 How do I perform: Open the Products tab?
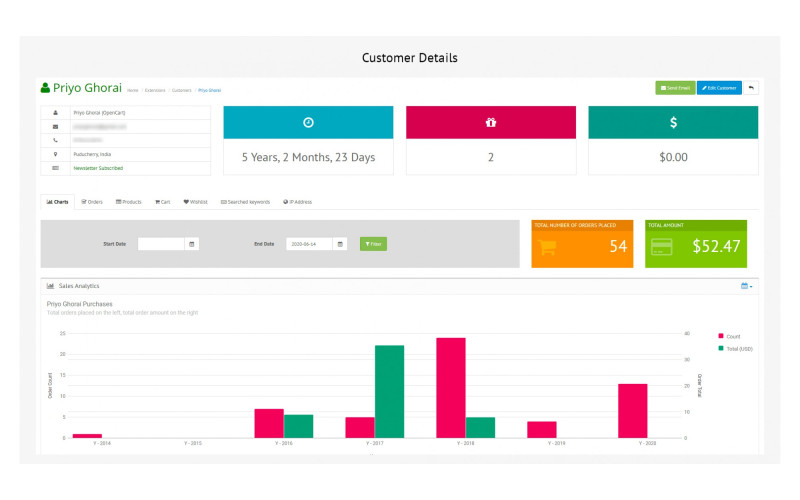129,202
